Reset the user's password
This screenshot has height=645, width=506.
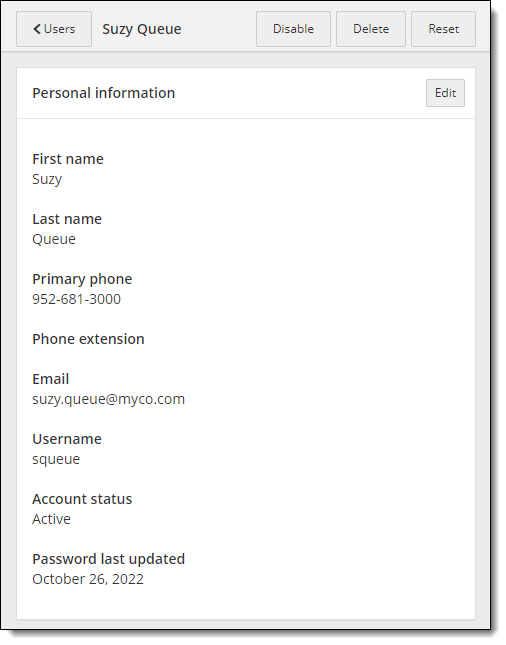coord(443,29)
